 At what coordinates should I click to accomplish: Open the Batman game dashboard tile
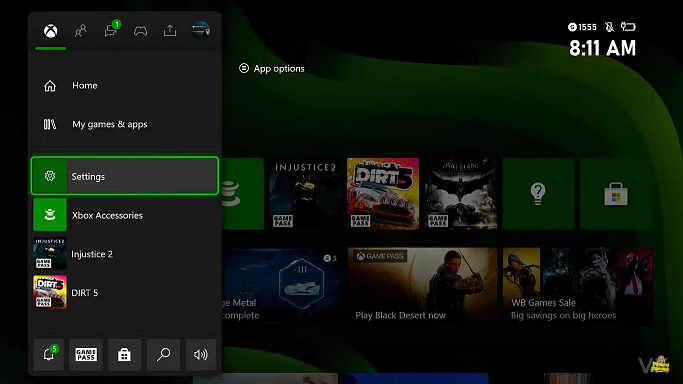[x=460, y=193]
